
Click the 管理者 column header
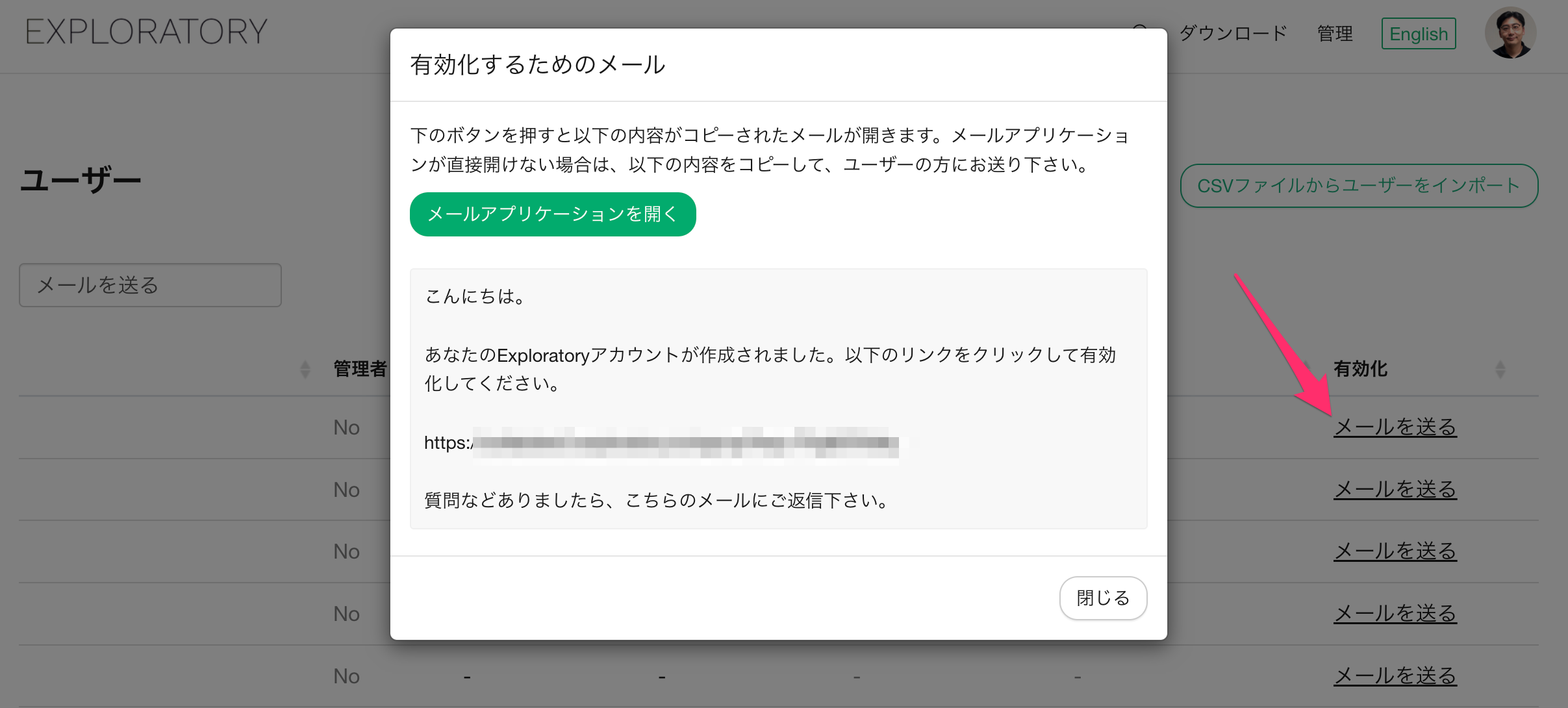click(360, 369)
